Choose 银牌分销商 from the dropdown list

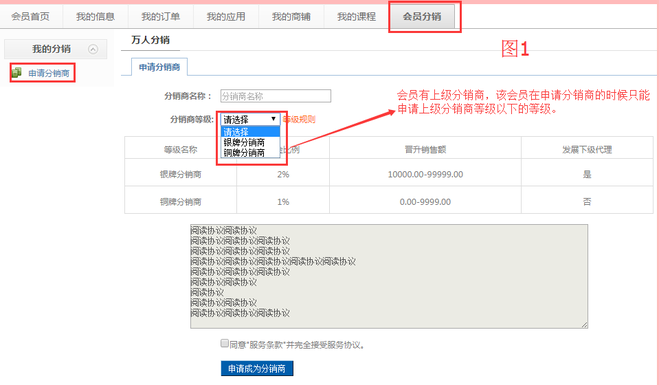(x=250, y=142)
